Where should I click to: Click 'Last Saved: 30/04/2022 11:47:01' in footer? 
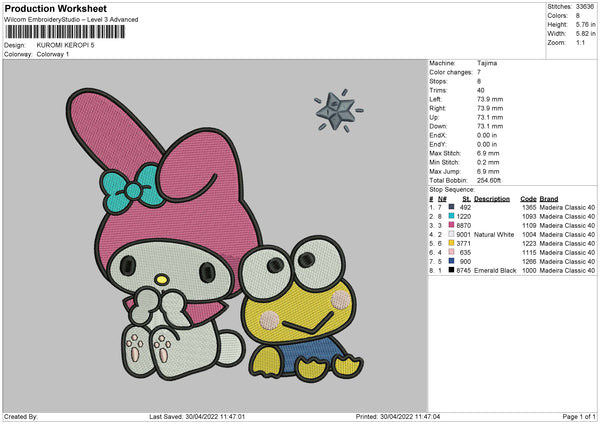pos(197,417)
